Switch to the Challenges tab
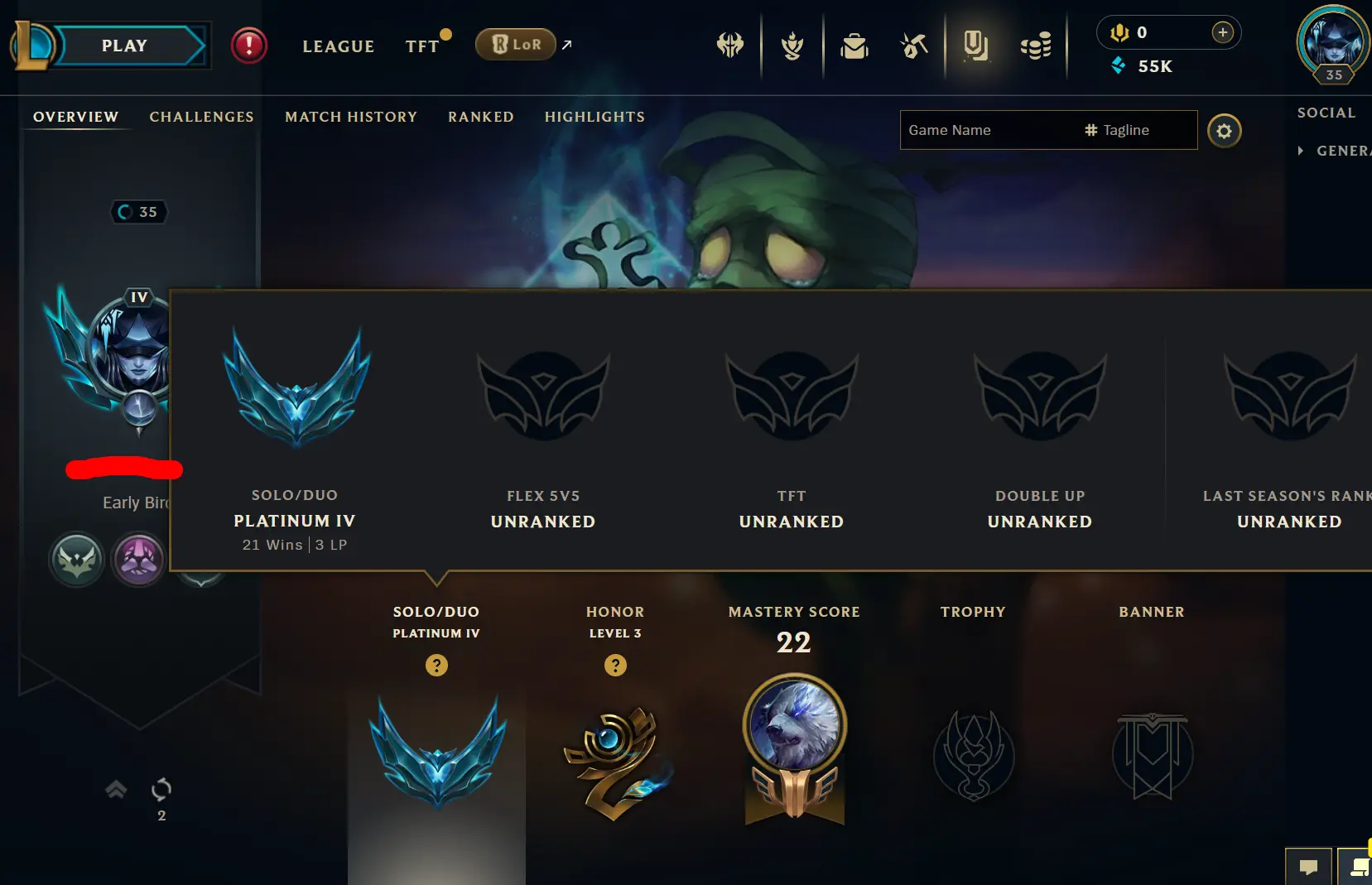 (x=201, y=117)
